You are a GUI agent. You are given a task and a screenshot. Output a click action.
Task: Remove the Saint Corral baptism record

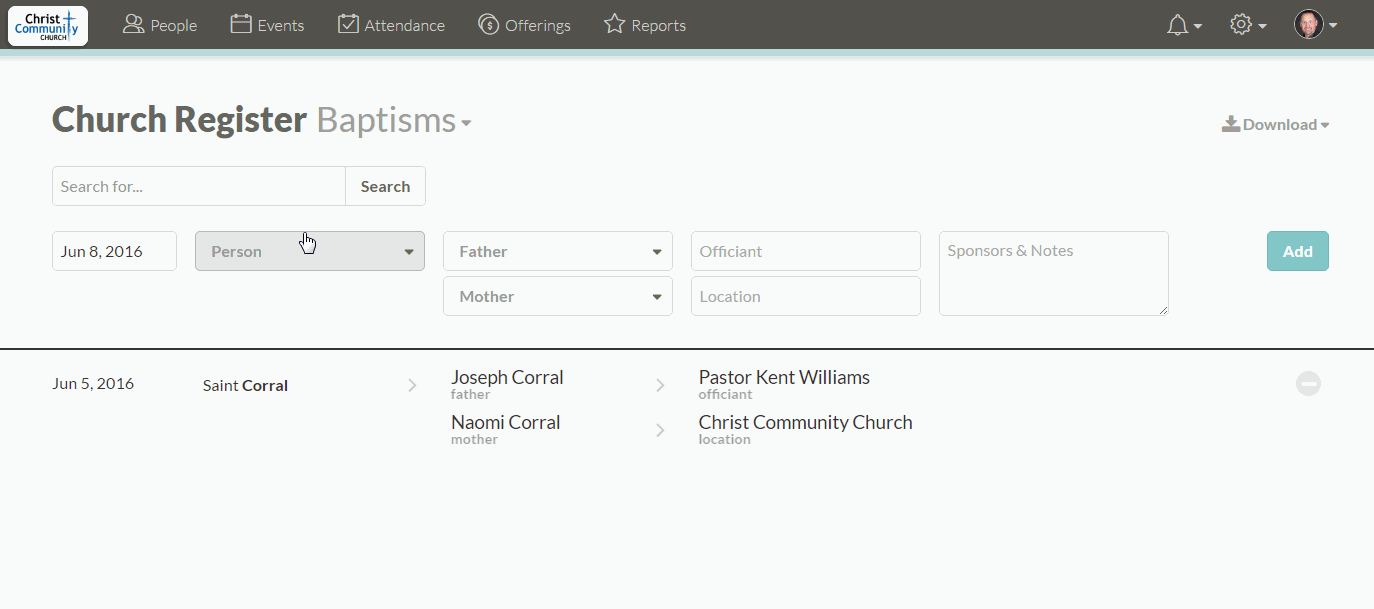[1308, 384]
